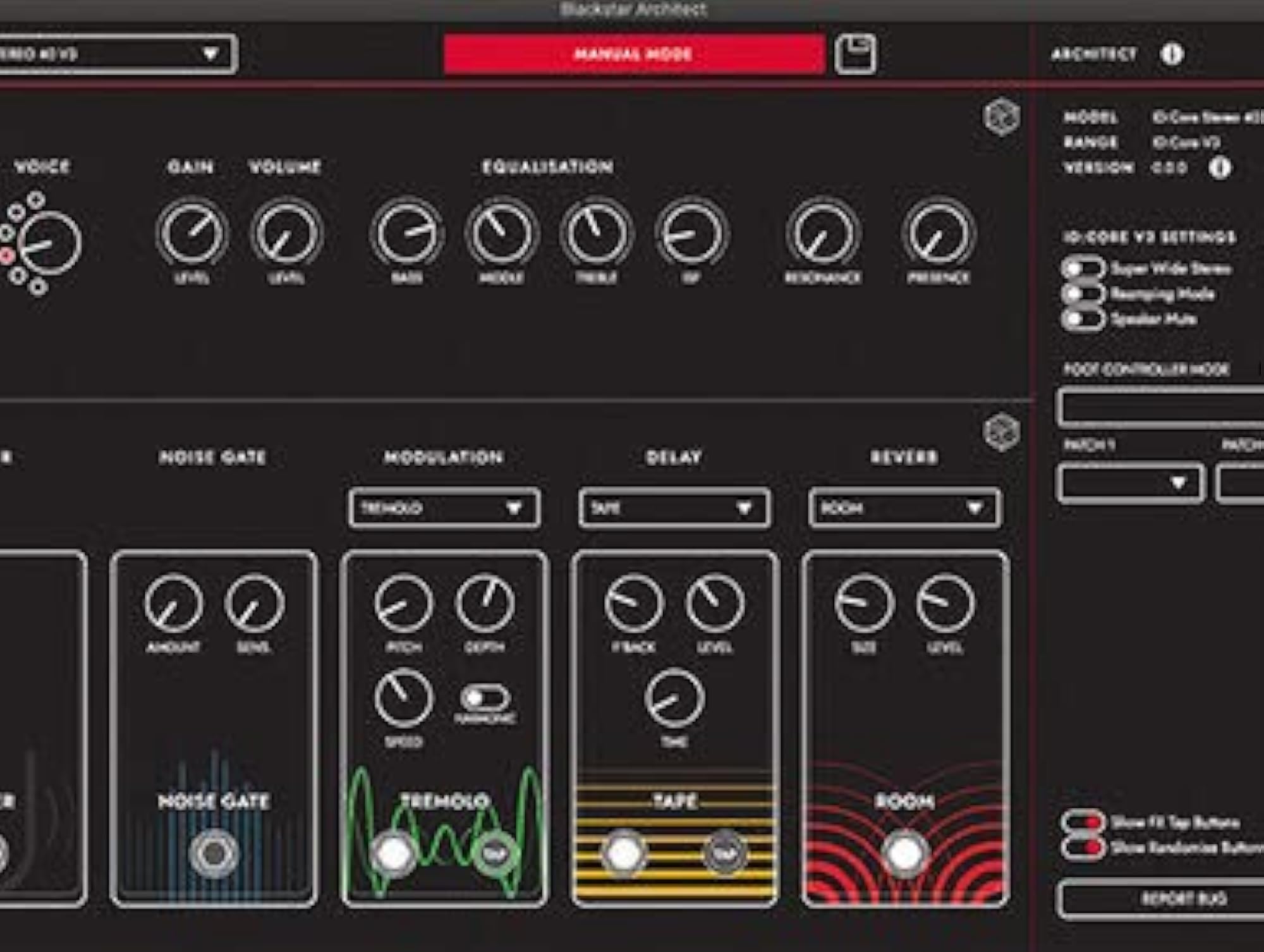Disable Show Randomise Buttons toggle

(1083, 848)
